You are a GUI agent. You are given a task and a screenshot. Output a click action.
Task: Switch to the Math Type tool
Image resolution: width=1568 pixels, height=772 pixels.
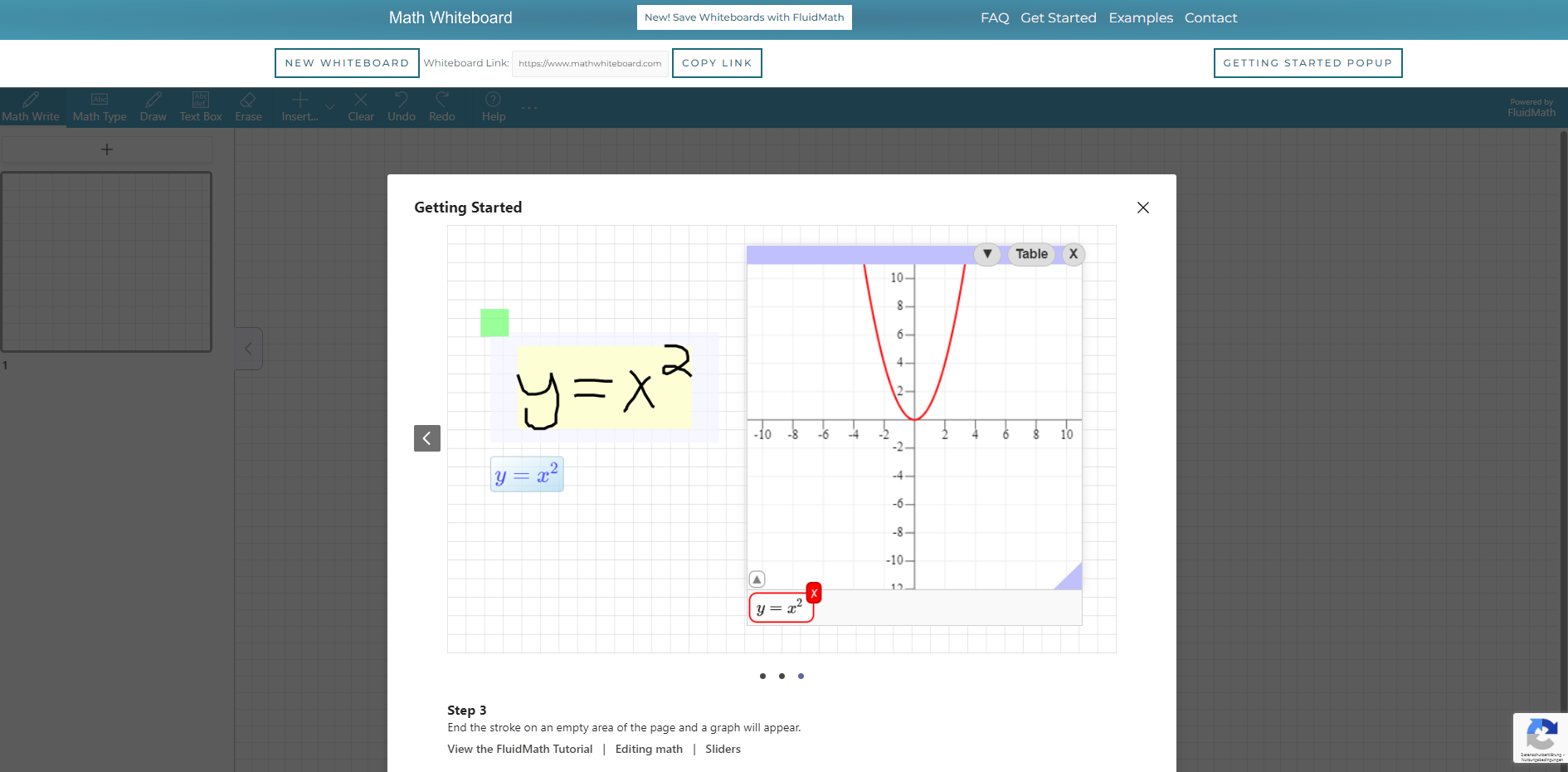(x=99, y=106)
